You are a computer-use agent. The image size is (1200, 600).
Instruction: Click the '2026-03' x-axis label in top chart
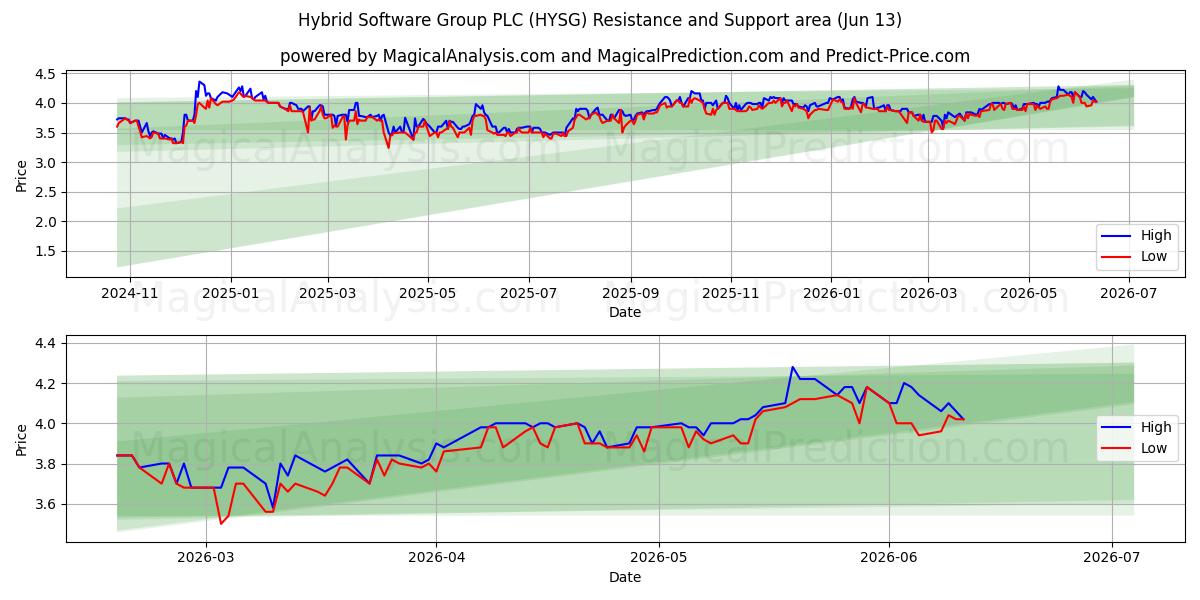pos(927,293)
